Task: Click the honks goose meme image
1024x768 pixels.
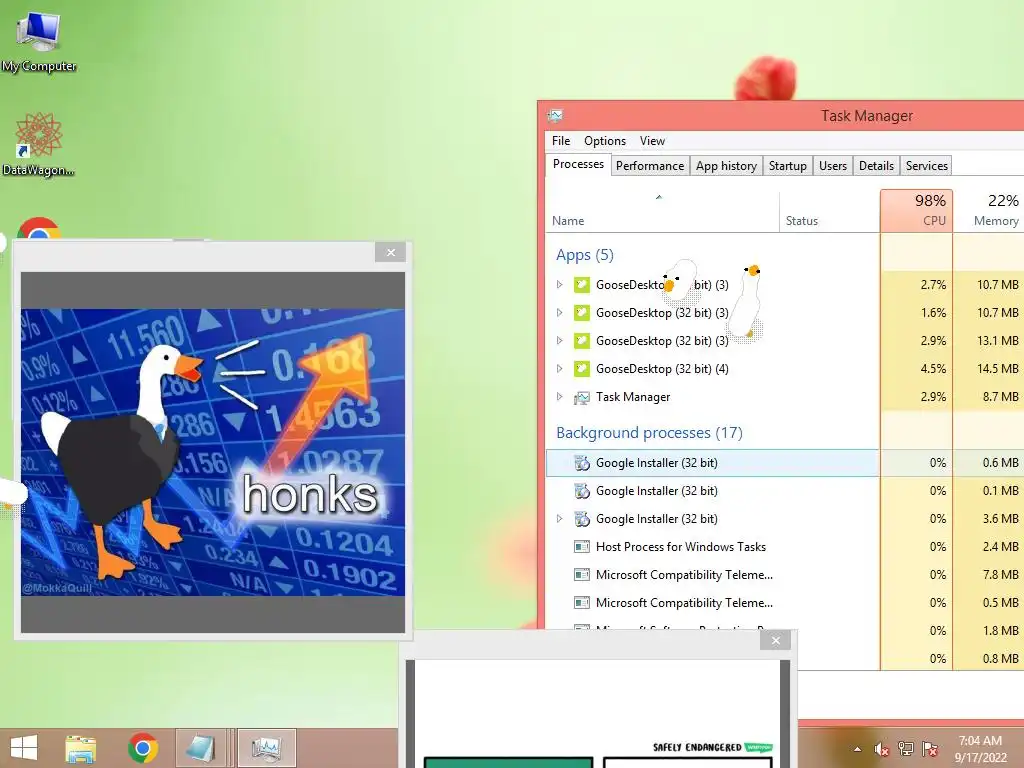Action: pyautogui.click(x=213, y=452)
